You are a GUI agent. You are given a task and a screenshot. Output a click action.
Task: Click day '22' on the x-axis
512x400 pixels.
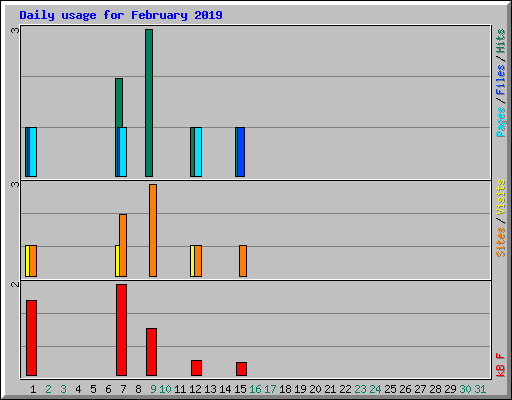(x=345, y=389)
